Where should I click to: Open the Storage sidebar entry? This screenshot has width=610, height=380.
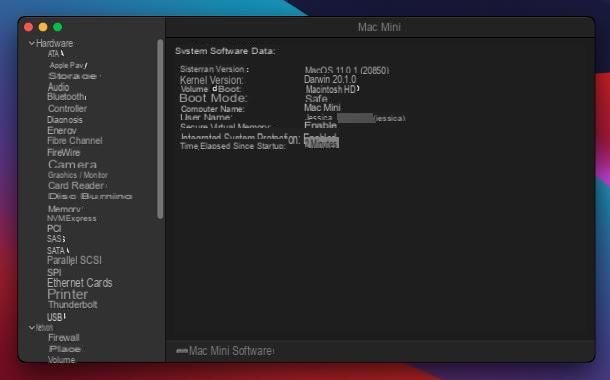point(73,76)
